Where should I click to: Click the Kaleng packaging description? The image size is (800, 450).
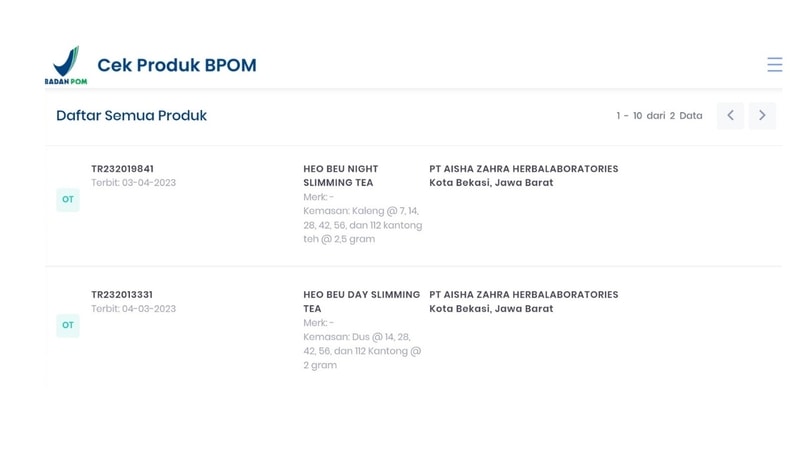(362, 225)
